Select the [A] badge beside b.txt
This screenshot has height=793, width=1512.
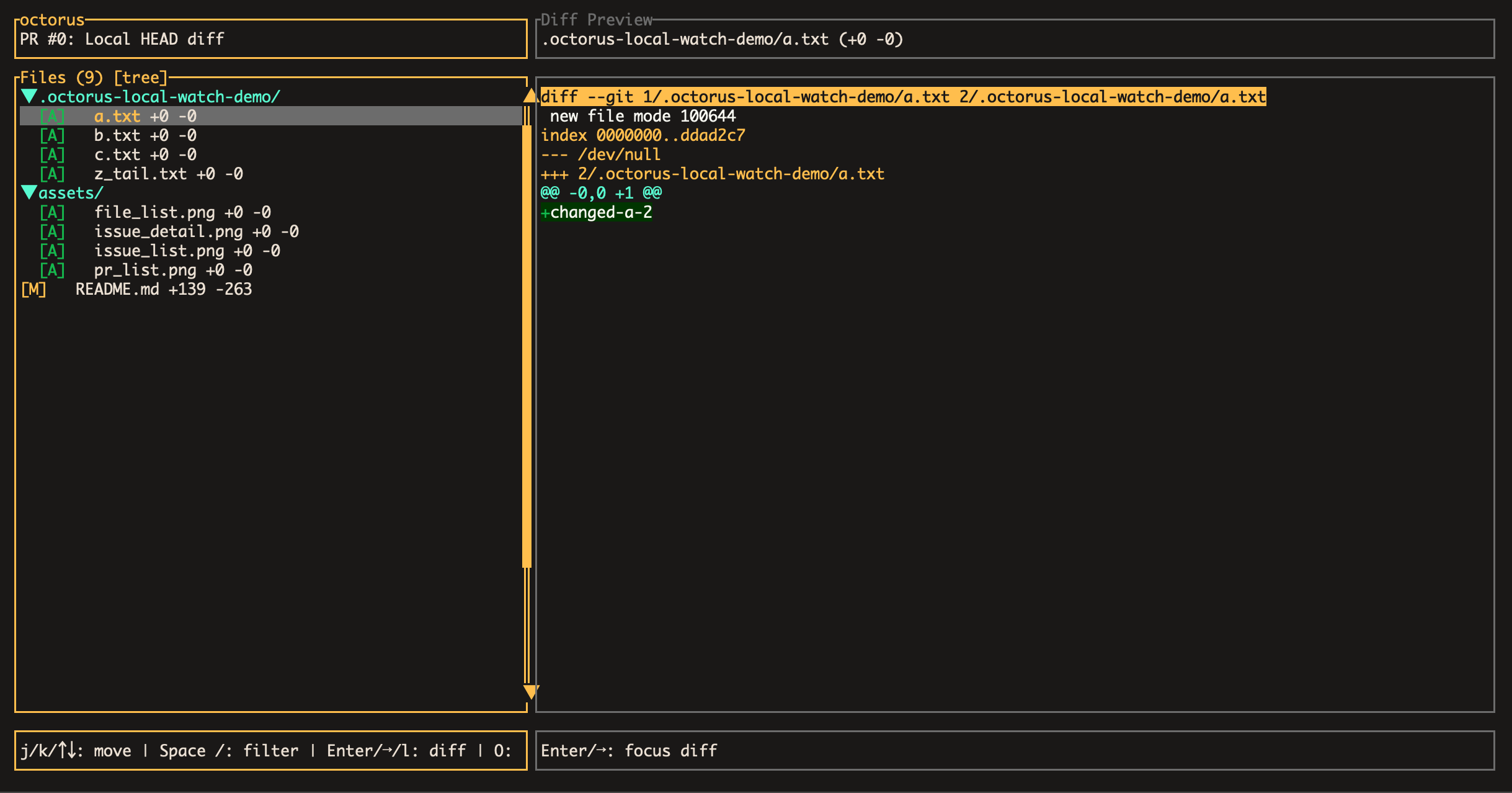click(x=53, y=135)
